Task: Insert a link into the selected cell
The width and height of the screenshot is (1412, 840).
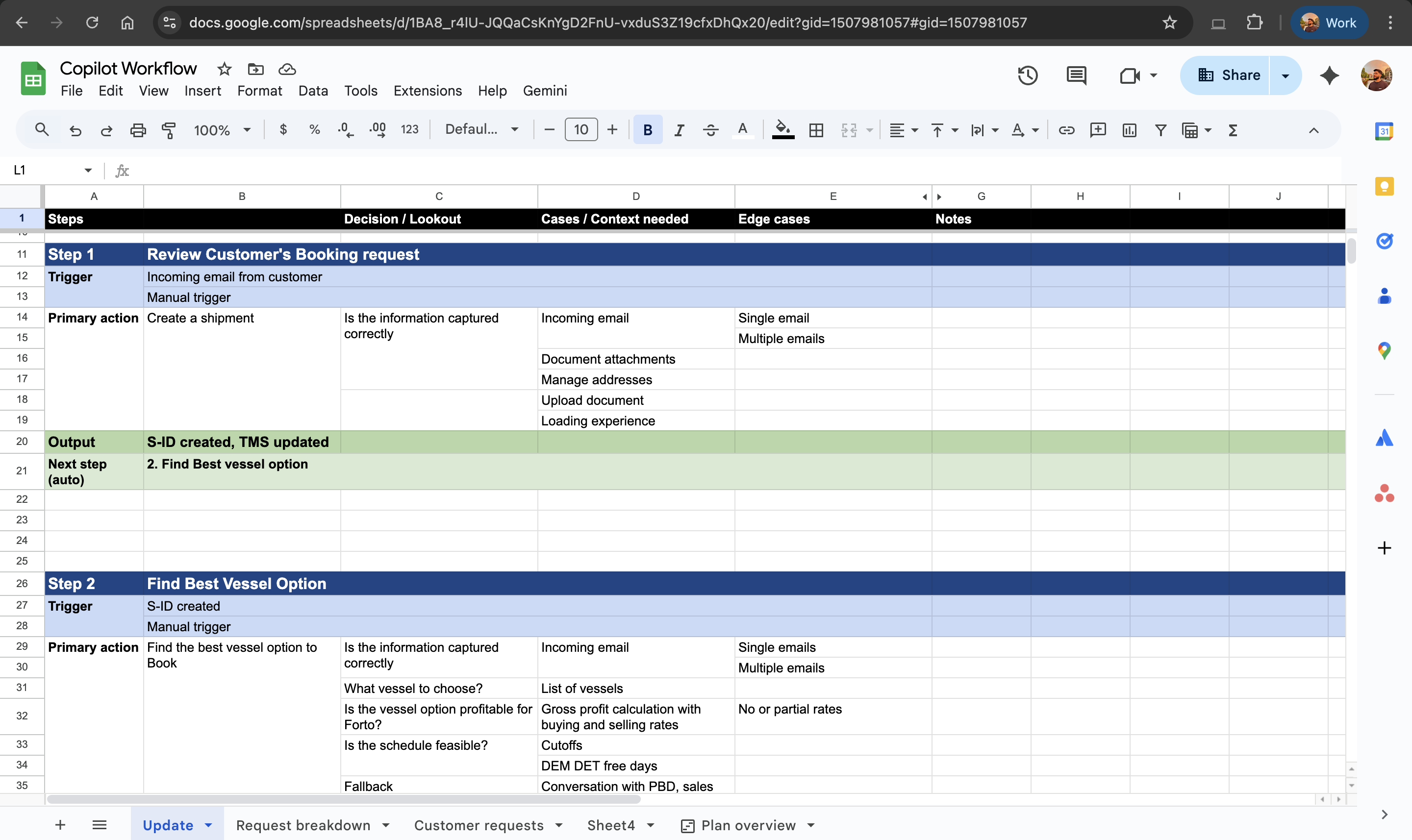Action: tap(1067, 130)
